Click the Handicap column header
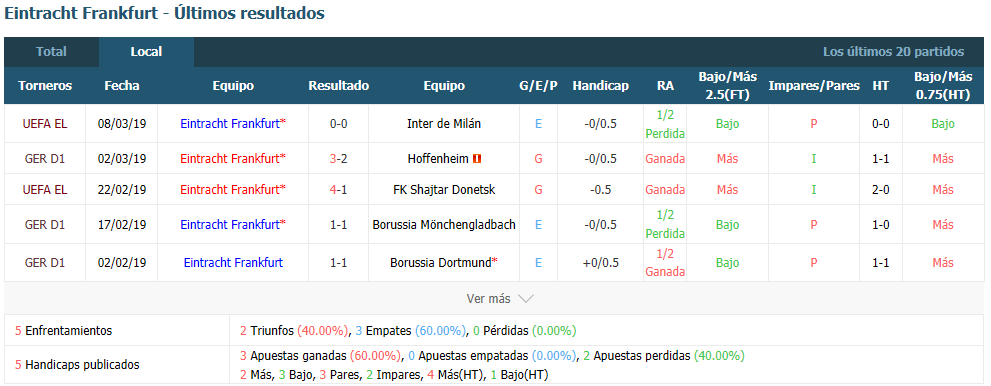991x386 pixels. coord(600,86)
